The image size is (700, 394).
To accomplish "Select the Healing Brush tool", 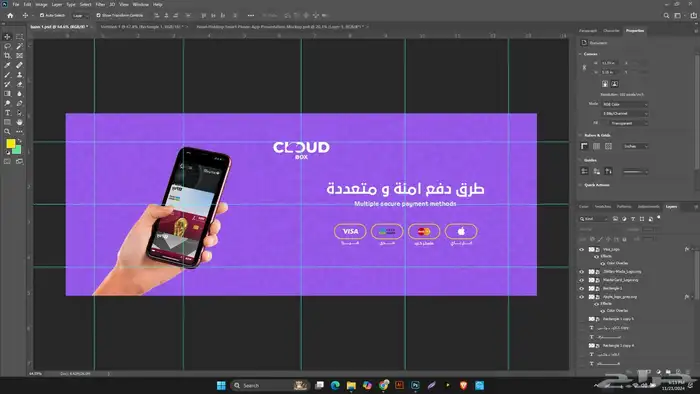I will (19, 65).
